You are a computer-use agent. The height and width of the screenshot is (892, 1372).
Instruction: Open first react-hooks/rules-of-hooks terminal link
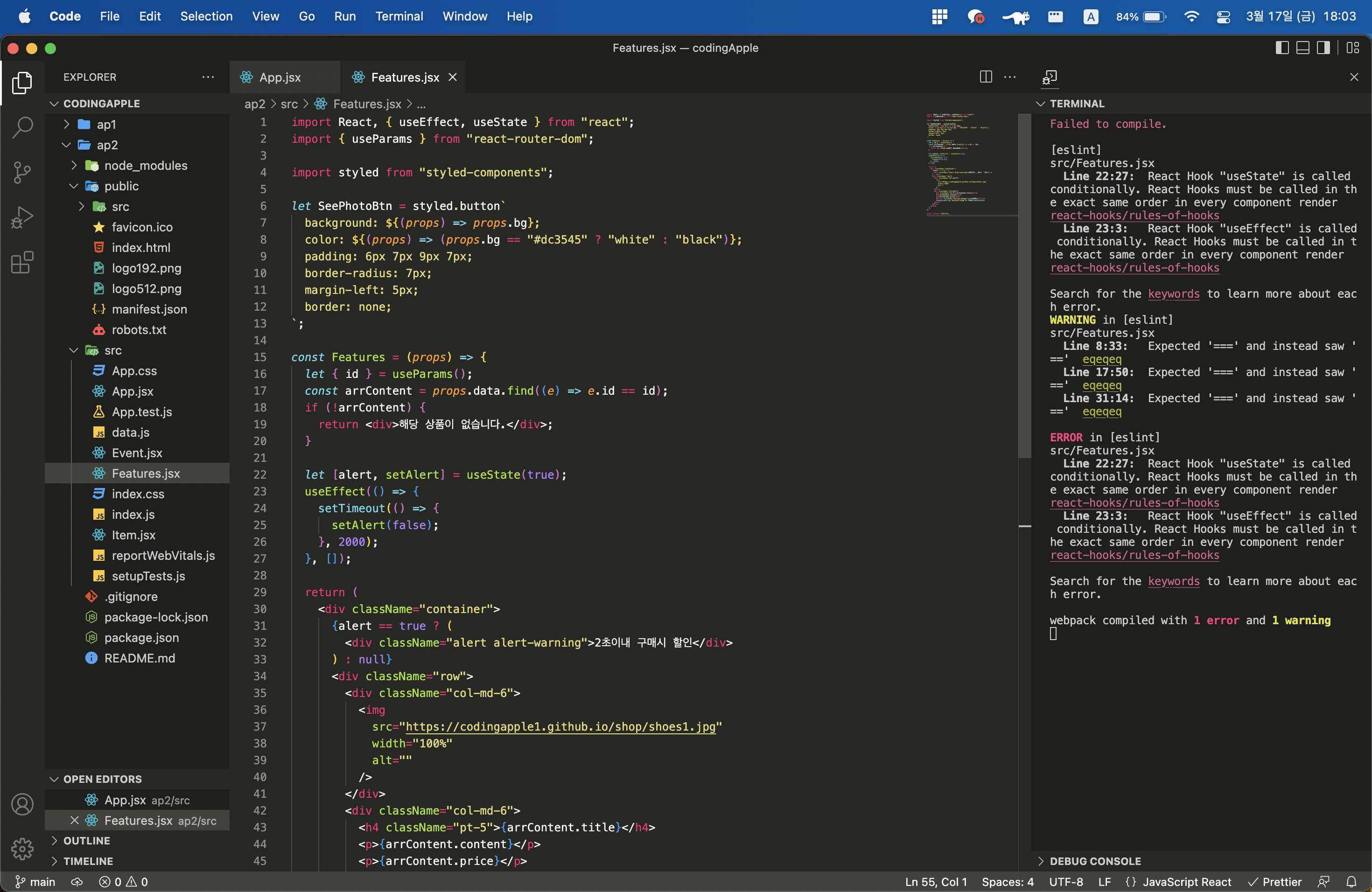pos(1134,216)
